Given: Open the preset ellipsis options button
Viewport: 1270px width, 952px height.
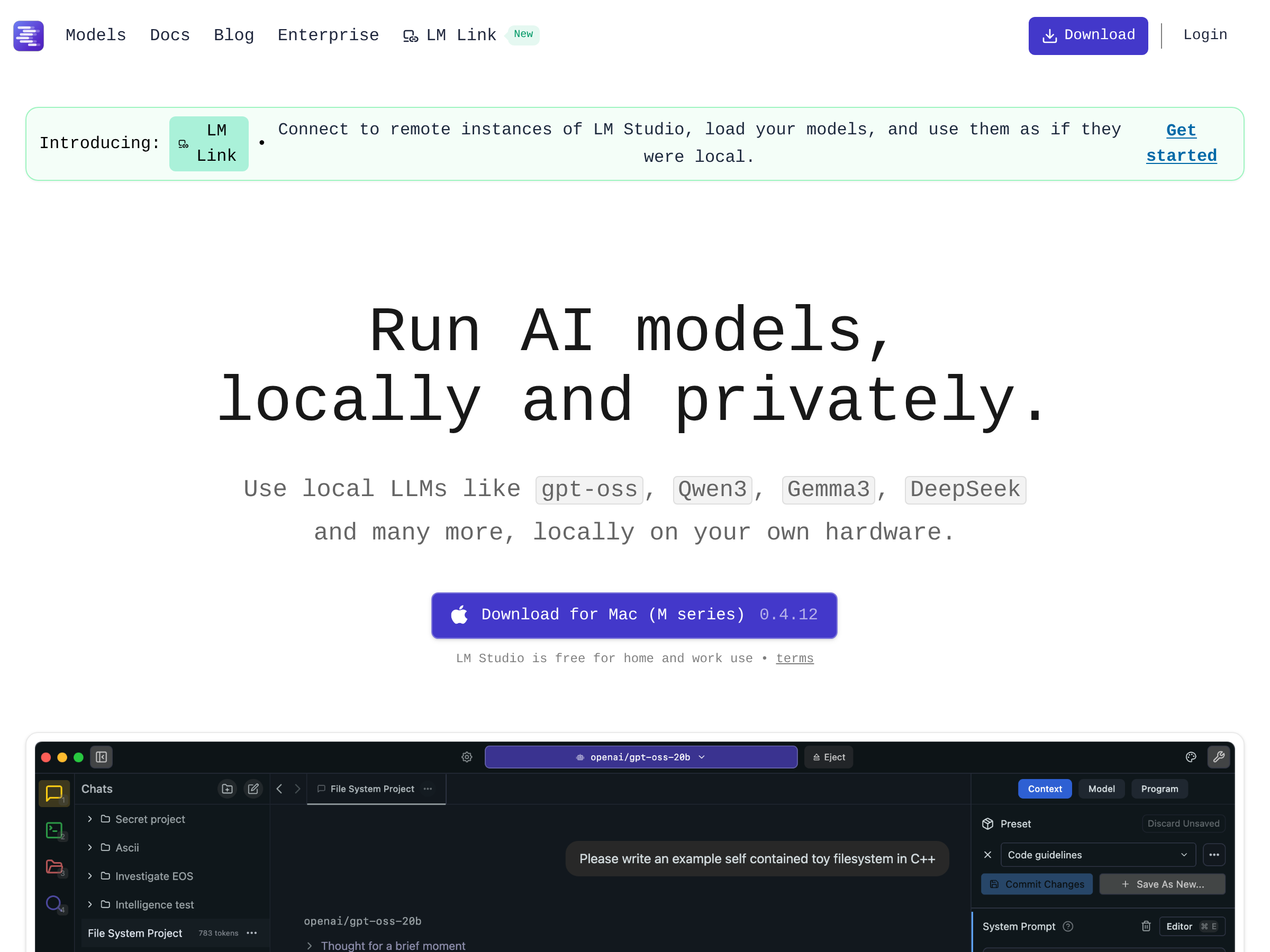Looking at the screenshot, I should pyautogui.click(x=1214, y=855).
